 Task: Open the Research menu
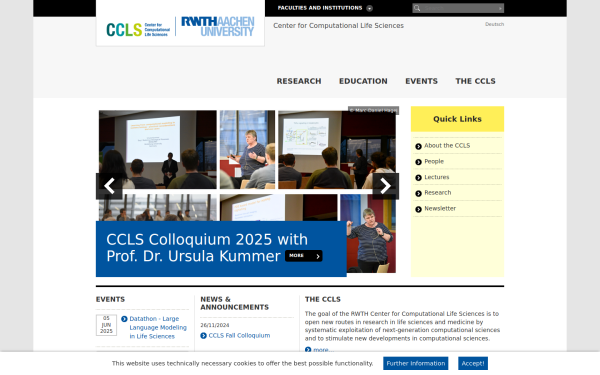point(299,81)
